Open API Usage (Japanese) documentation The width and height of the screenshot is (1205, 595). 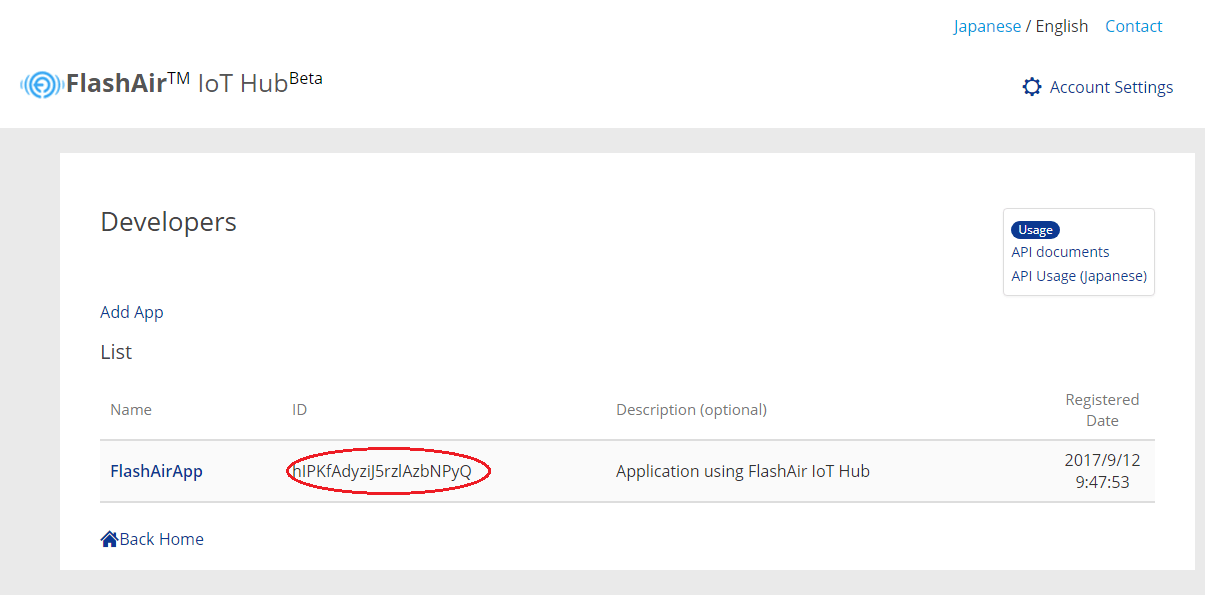[1078, 275]
